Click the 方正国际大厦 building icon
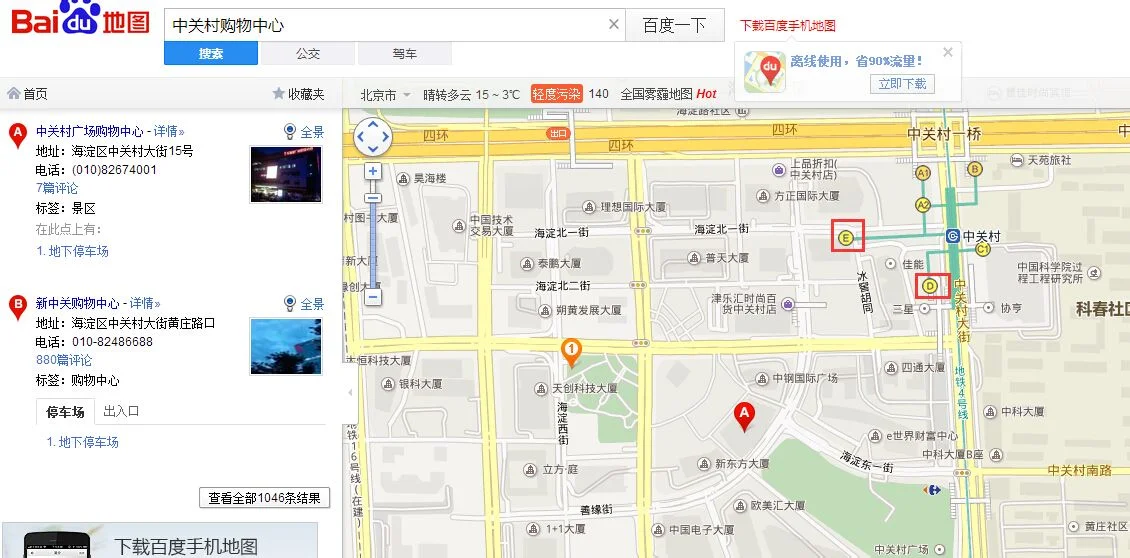The width and height of the screenshot is (1130, 558). pyautogui.click(x=763, y=196)
